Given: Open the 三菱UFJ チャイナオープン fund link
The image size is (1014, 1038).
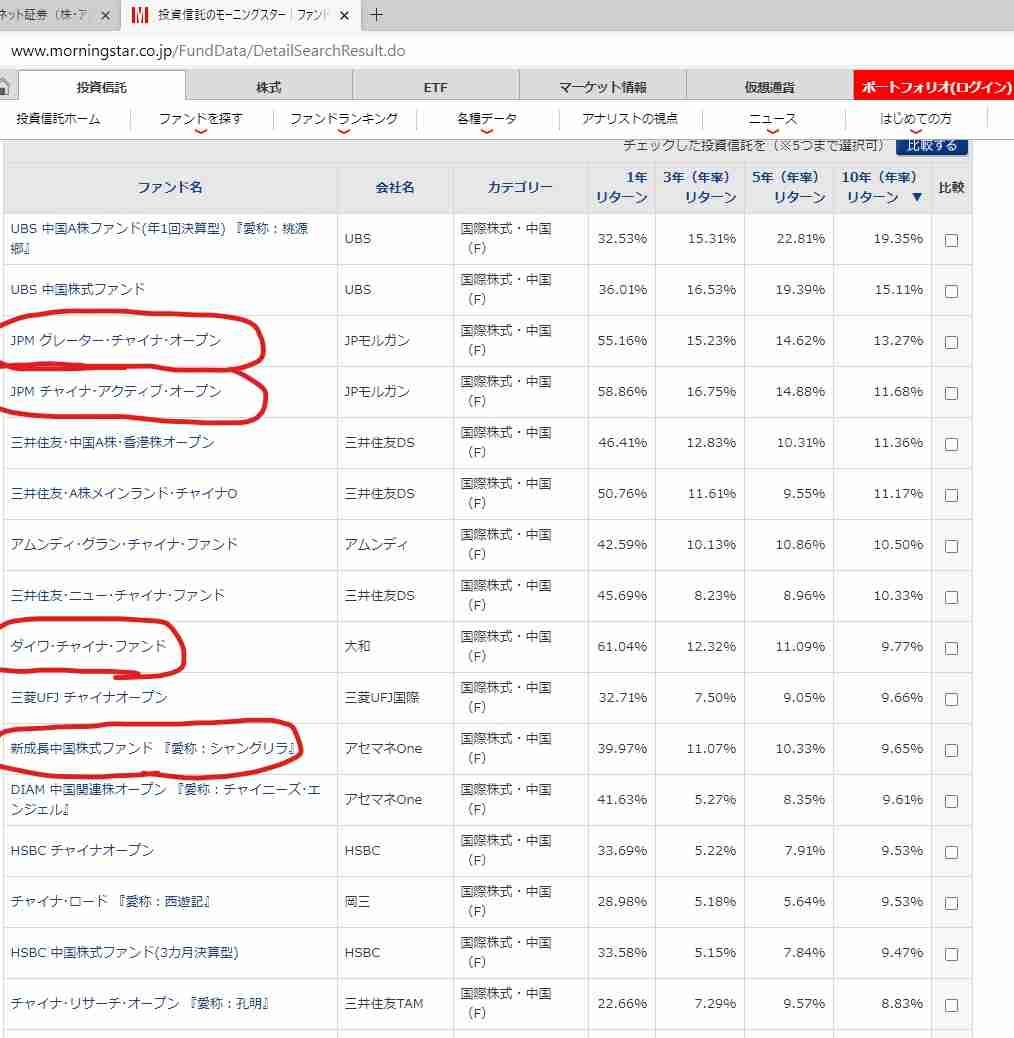Looking at the screenshot, I should click(89, 697).
